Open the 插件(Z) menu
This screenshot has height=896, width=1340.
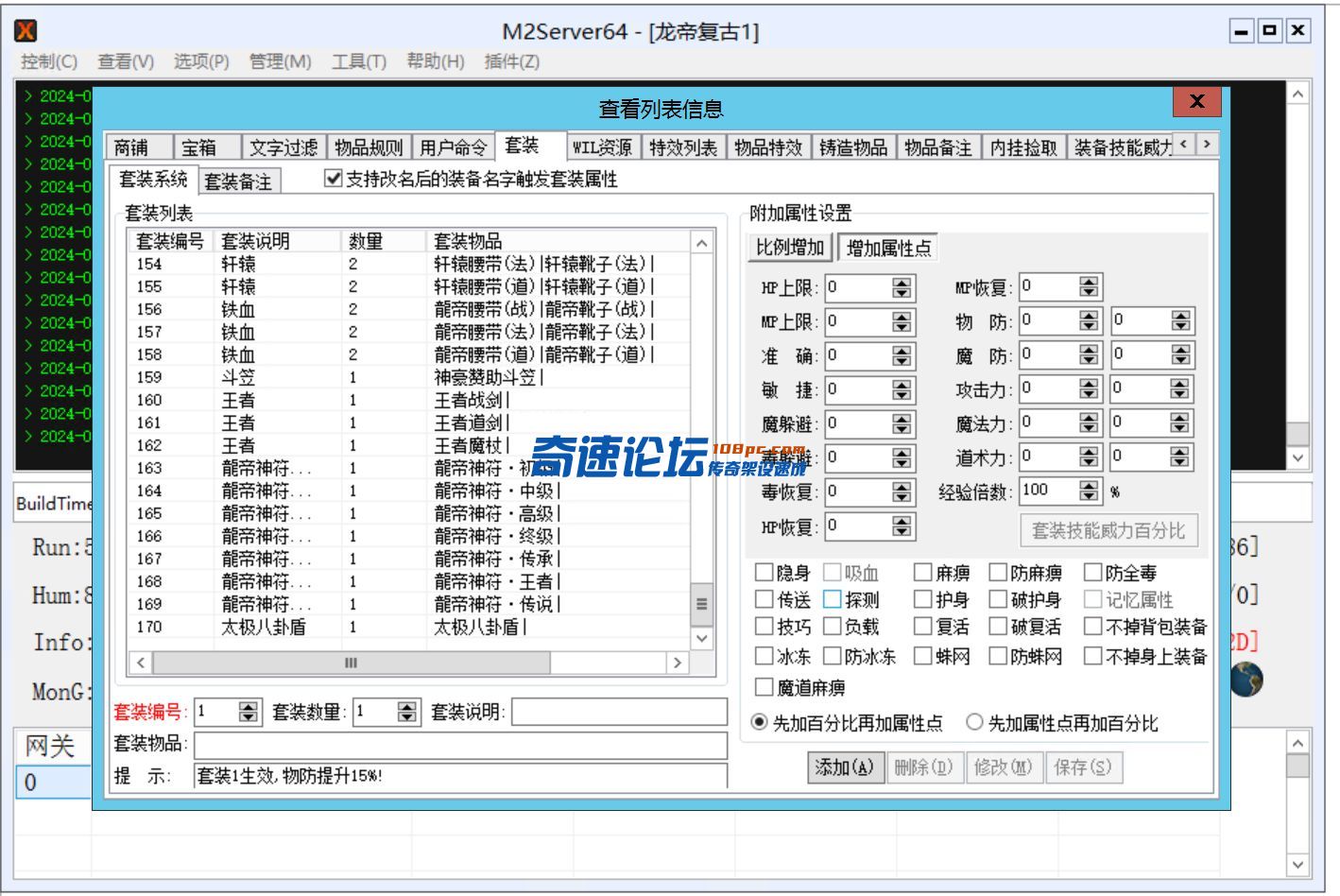point(511,61)
